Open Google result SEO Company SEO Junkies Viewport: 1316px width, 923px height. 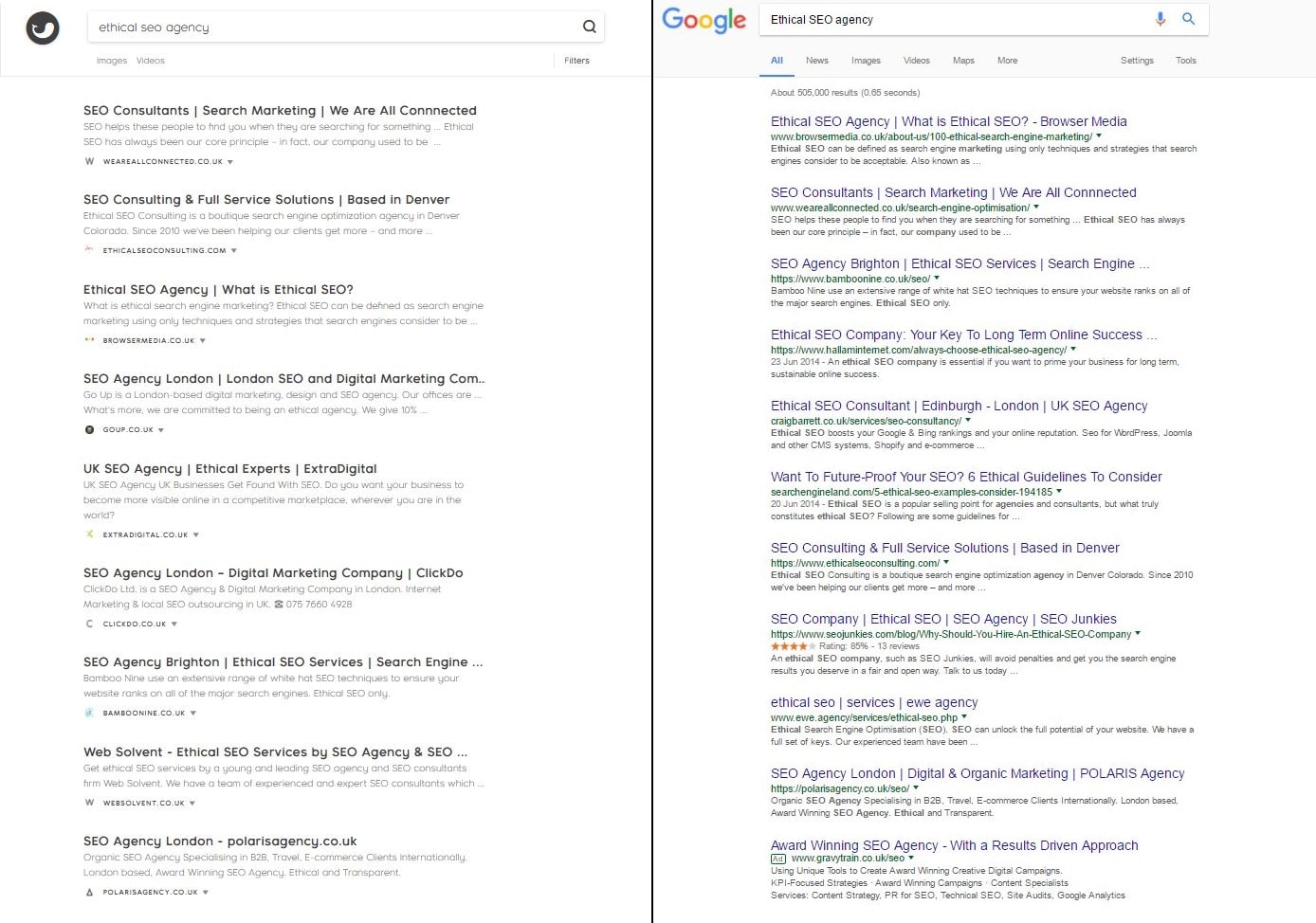pyautogui.click(x=943, y=619)
